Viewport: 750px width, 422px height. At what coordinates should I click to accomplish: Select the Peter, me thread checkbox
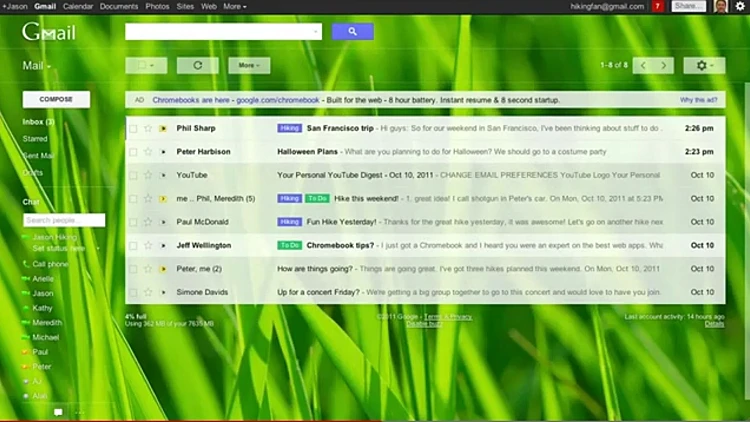[133, 269]
